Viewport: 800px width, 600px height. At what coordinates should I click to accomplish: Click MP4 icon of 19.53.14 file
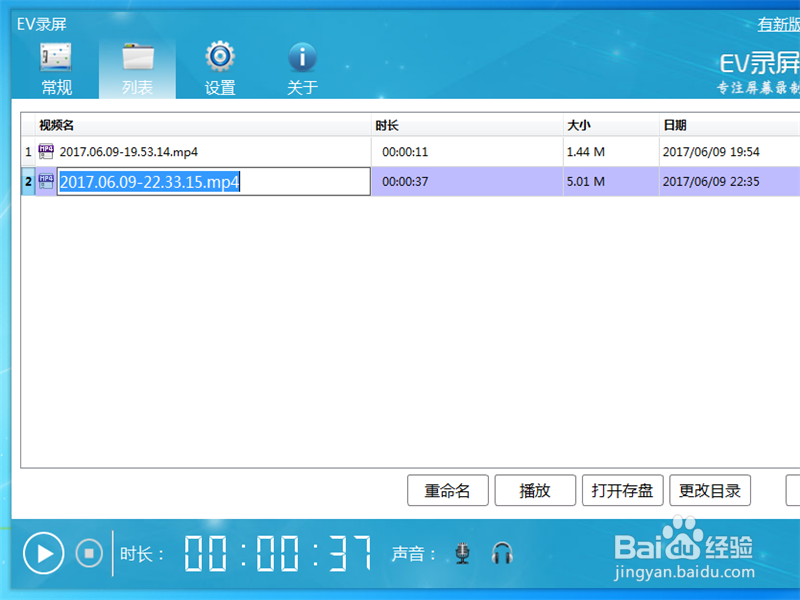(46, 152)
